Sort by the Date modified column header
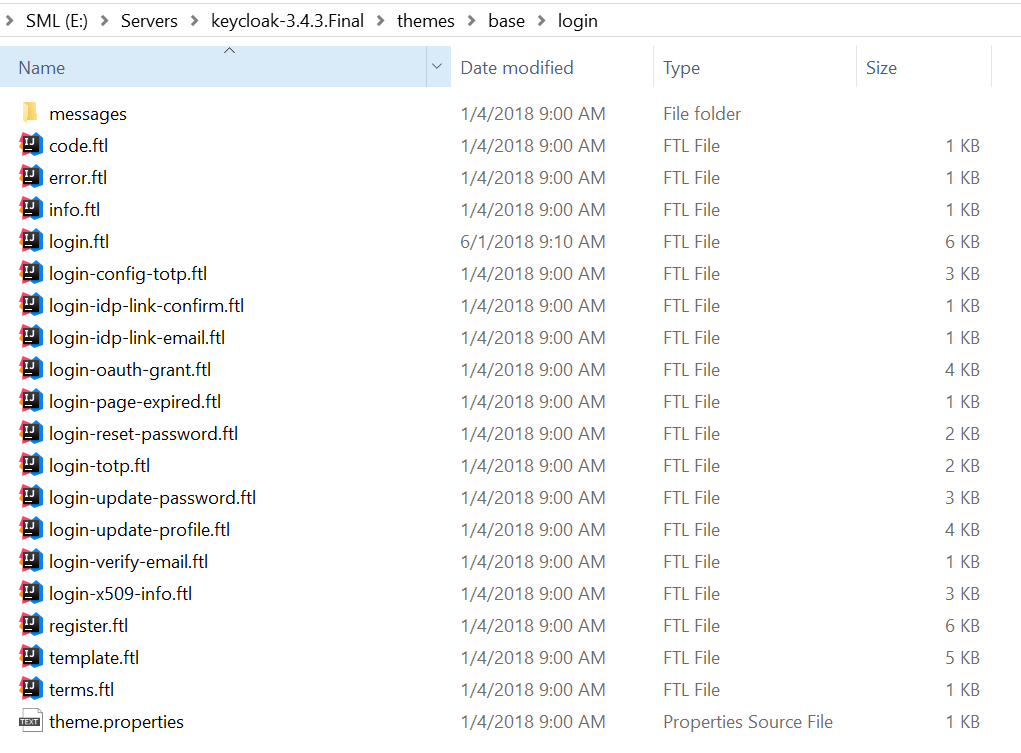 (552, 66)
